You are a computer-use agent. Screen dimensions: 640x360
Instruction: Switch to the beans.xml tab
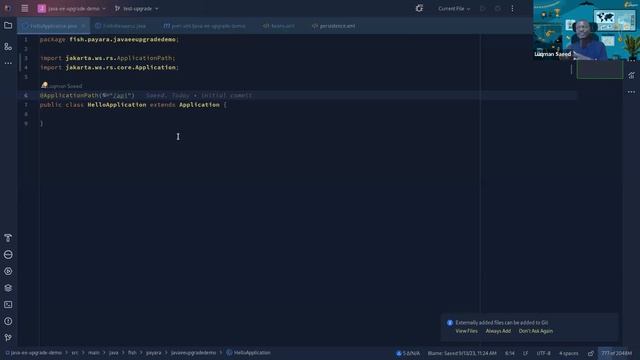pyautogui.click(x=279, y=26)
